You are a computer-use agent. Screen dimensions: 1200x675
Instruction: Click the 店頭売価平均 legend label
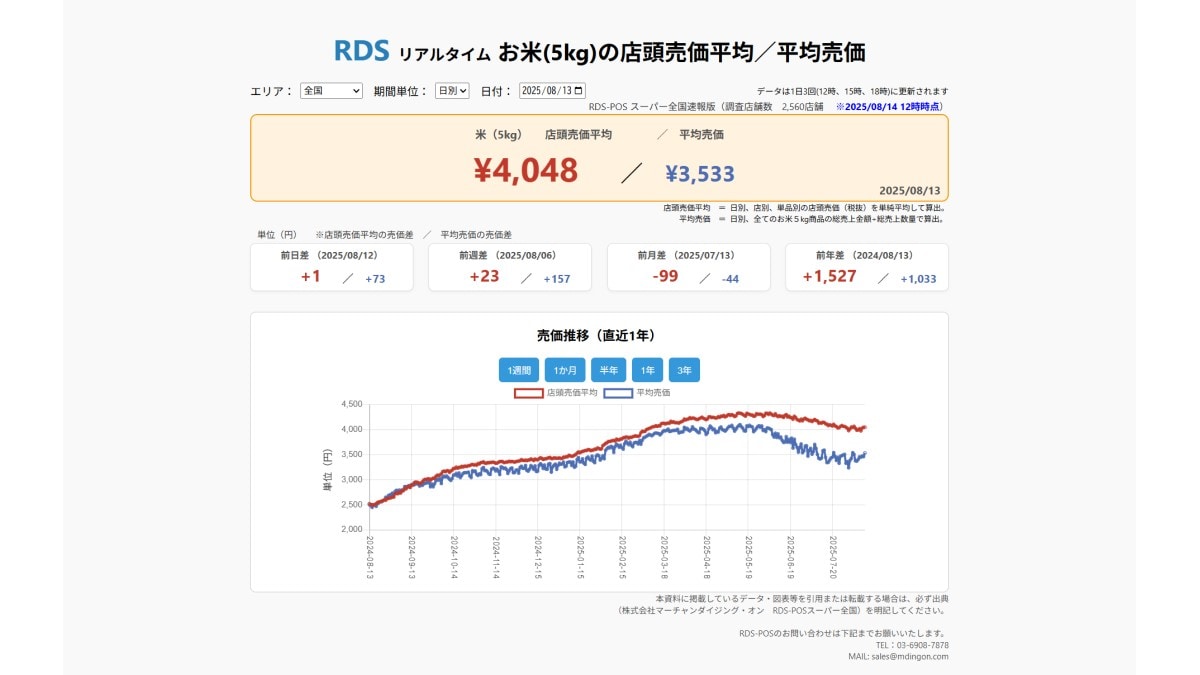pyautogui.click(x=572, y=393)
